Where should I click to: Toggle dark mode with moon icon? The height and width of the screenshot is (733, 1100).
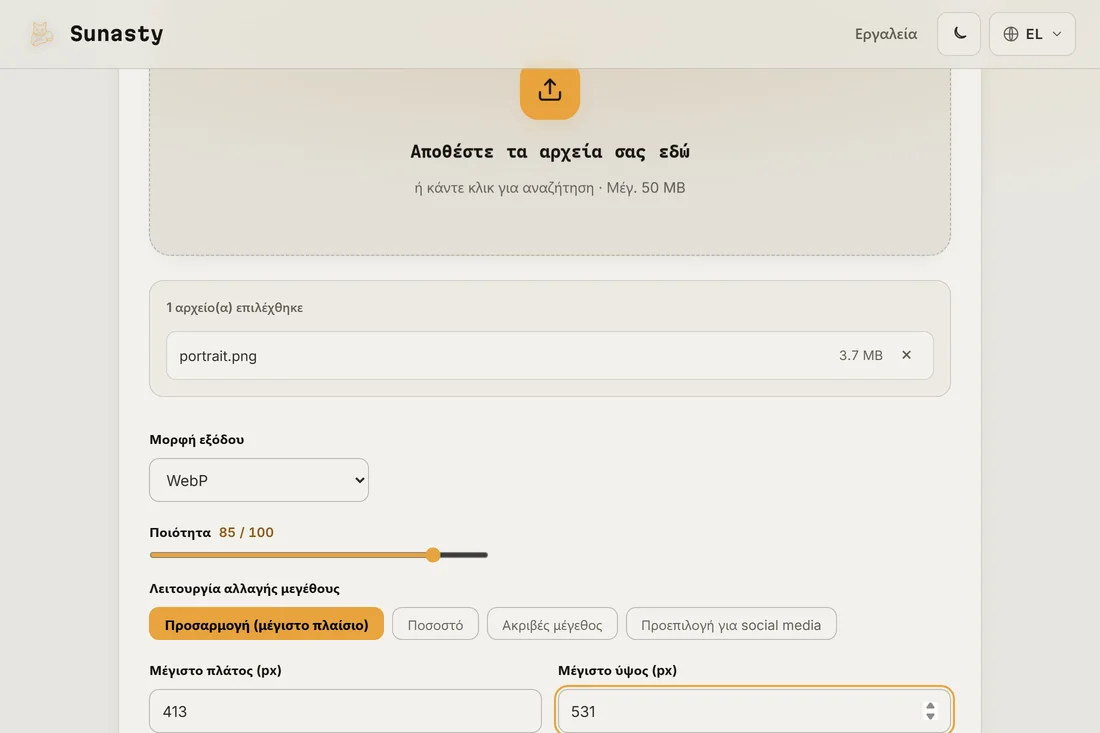click(x=959, y=34)
